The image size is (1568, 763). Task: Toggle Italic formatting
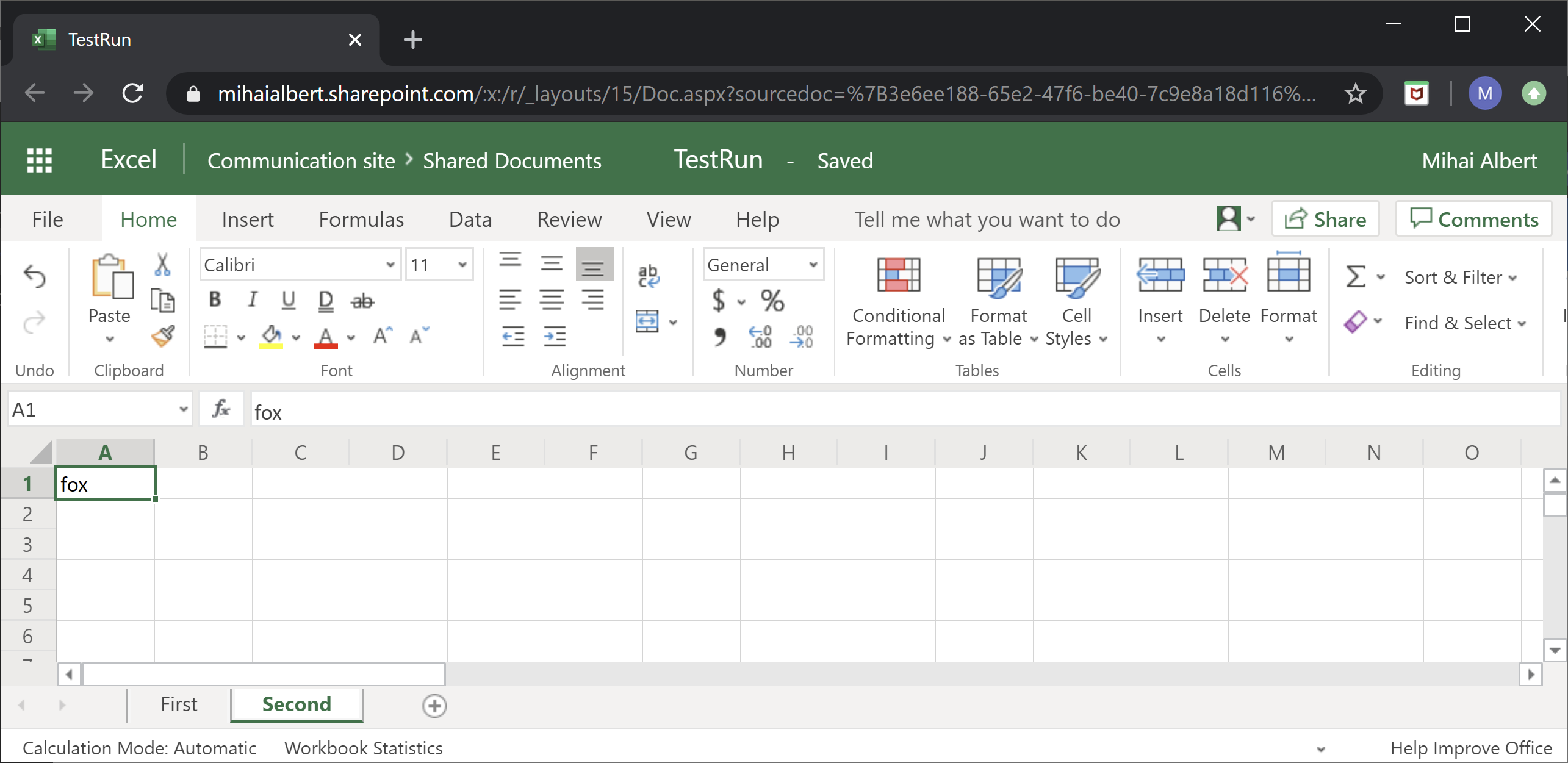click(x=251, y=299)
